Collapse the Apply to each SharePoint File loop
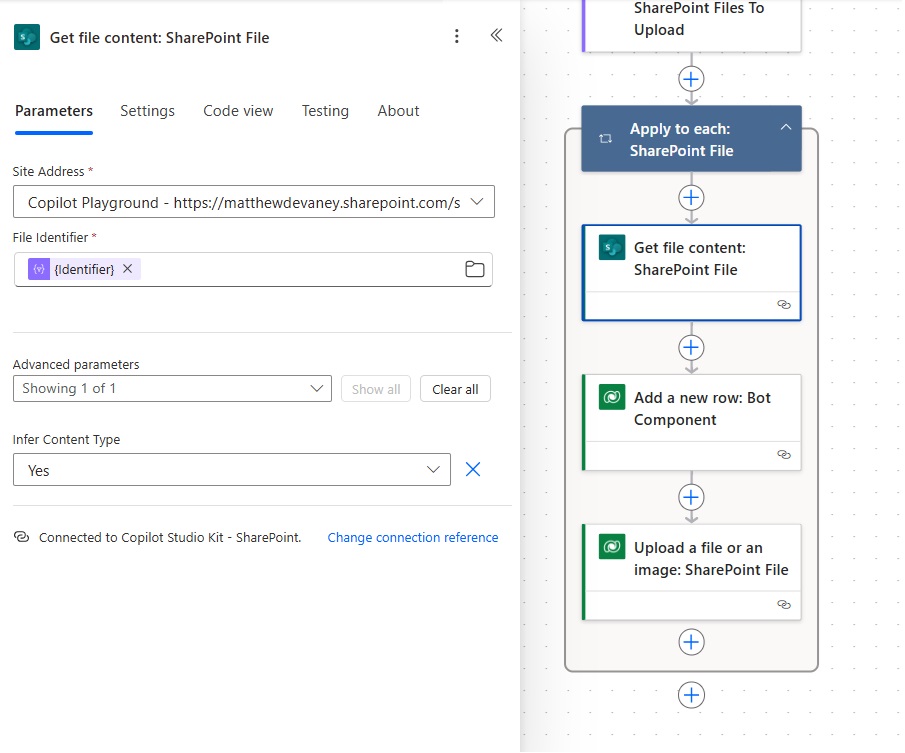 [786, 128]
